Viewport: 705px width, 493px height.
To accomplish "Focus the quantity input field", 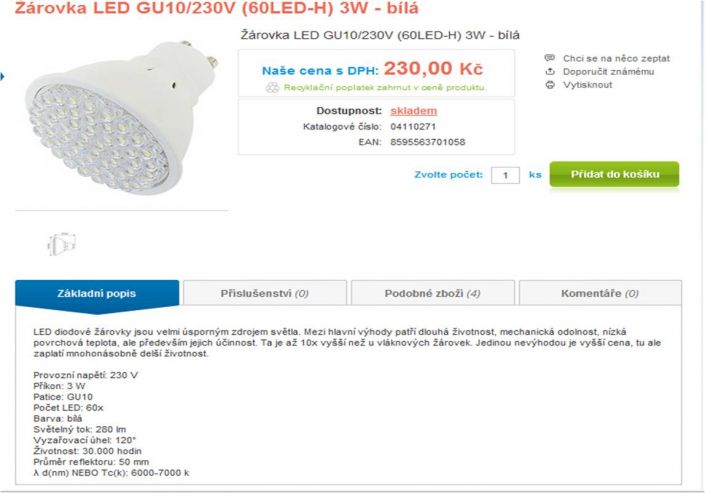I will click(x=505, y=175).
